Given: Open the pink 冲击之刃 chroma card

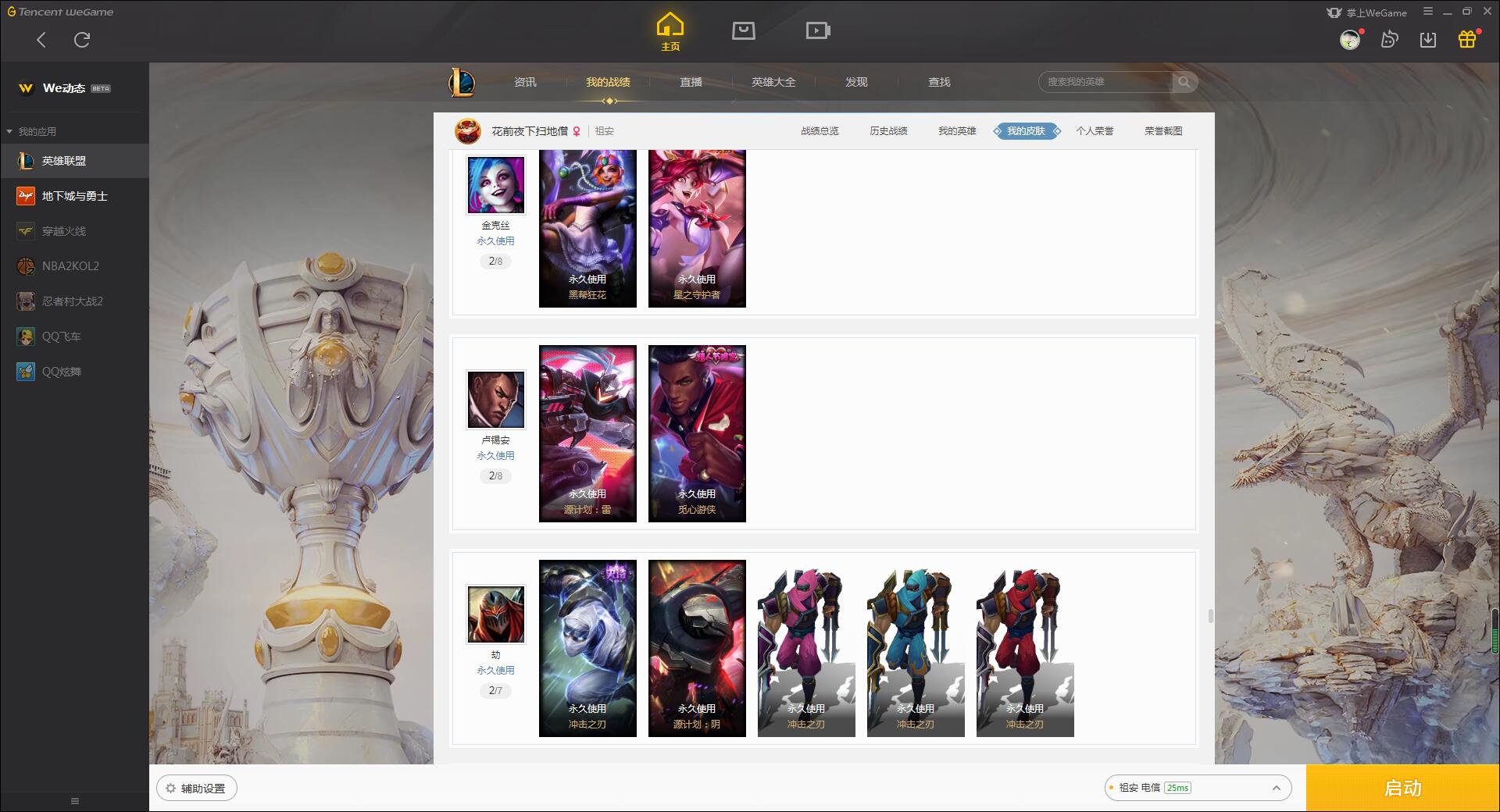Looking at the screenshot, I should [x=806, y=648].
